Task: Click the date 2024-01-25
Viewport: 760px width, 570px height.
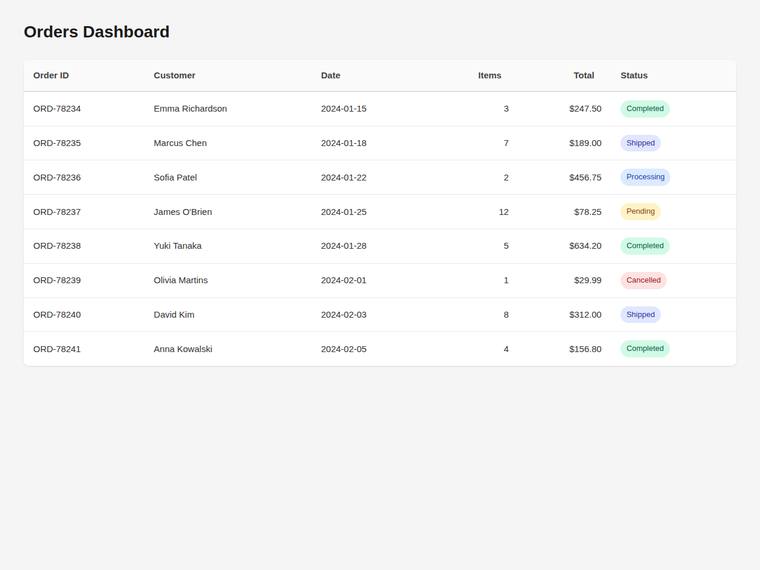Action: (344, 212)
